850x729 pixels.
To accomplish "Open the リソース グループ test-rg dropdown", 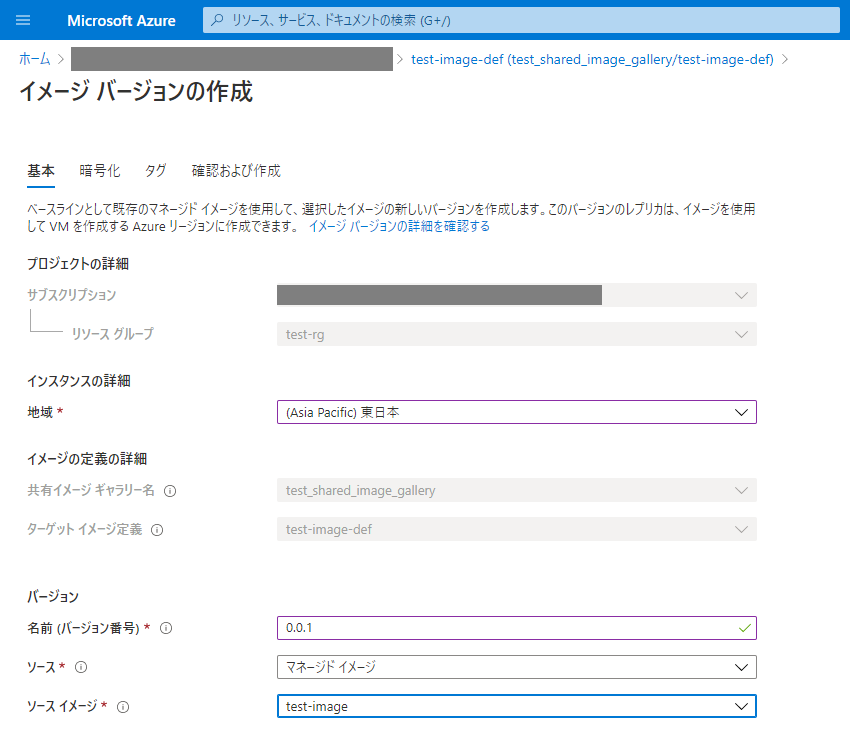I will 516,334.
